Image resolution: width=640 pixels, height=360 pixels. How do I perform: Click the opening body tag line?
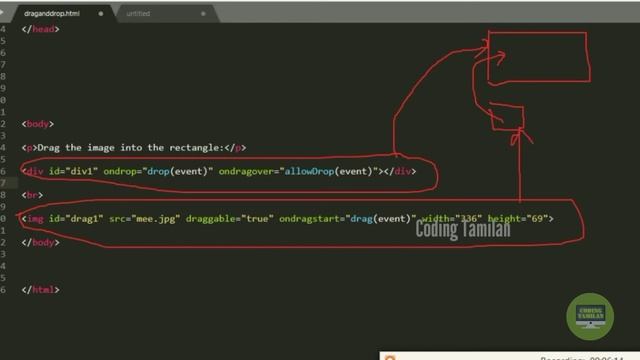tap(38, 124)
